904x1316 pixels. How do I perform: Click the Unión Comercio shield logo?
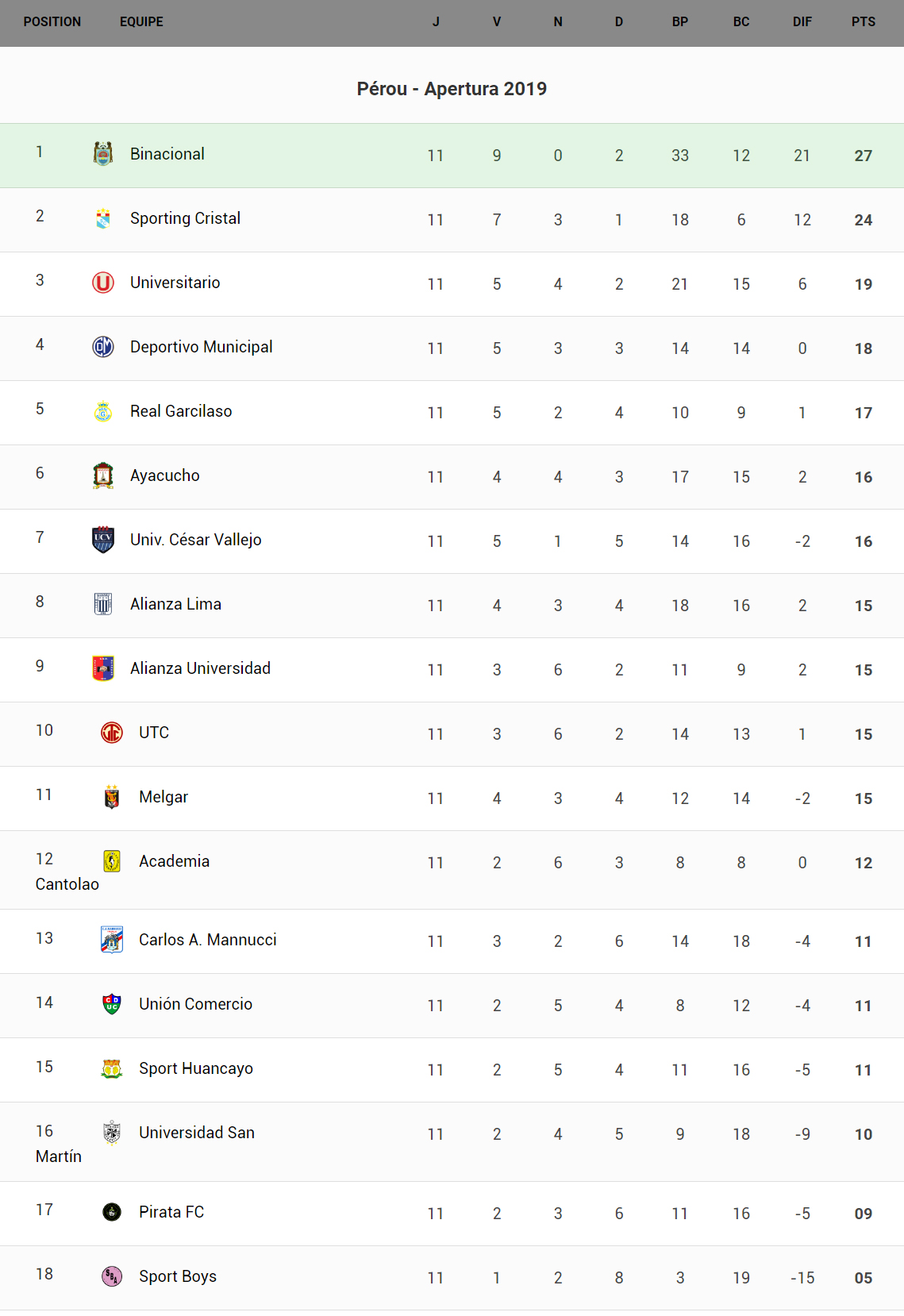pos(112,1004)
